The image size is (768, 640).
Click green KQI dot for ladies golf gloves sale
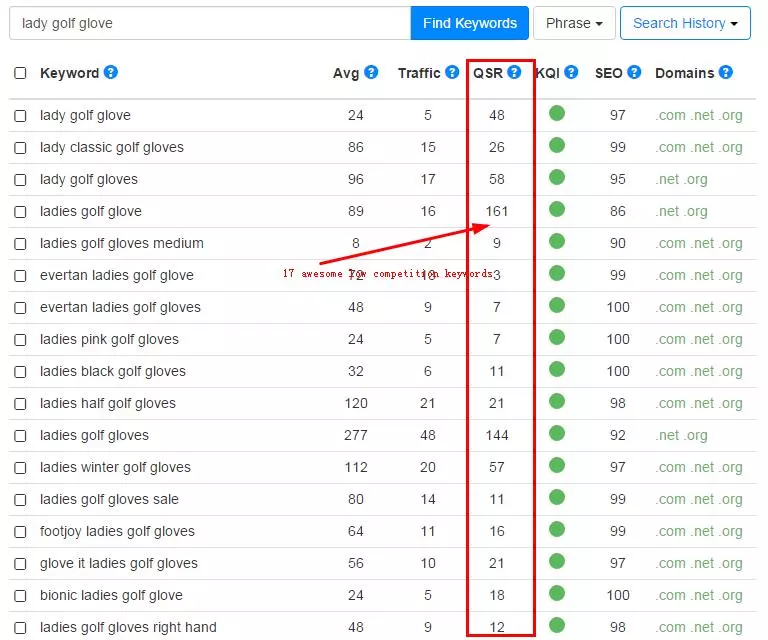(x=557, y=497)
